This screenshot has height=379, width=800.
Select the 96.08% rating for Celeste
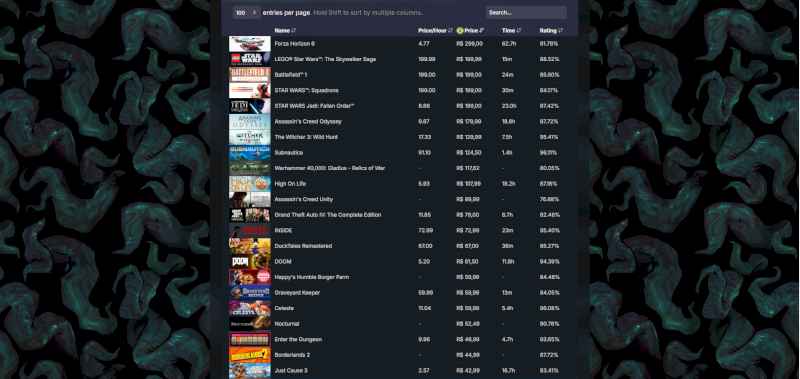coord(549,308)
